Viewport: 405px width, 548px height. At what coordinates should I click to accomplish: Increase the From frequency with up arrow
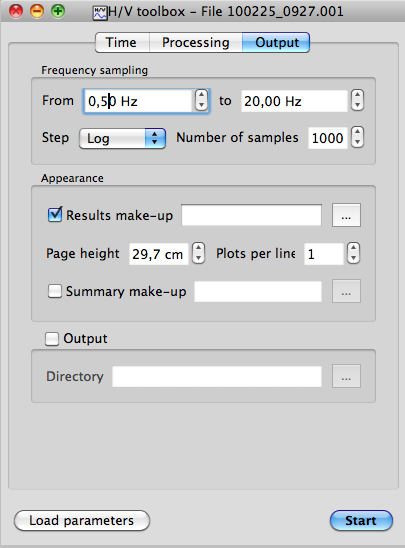[201, 95]
